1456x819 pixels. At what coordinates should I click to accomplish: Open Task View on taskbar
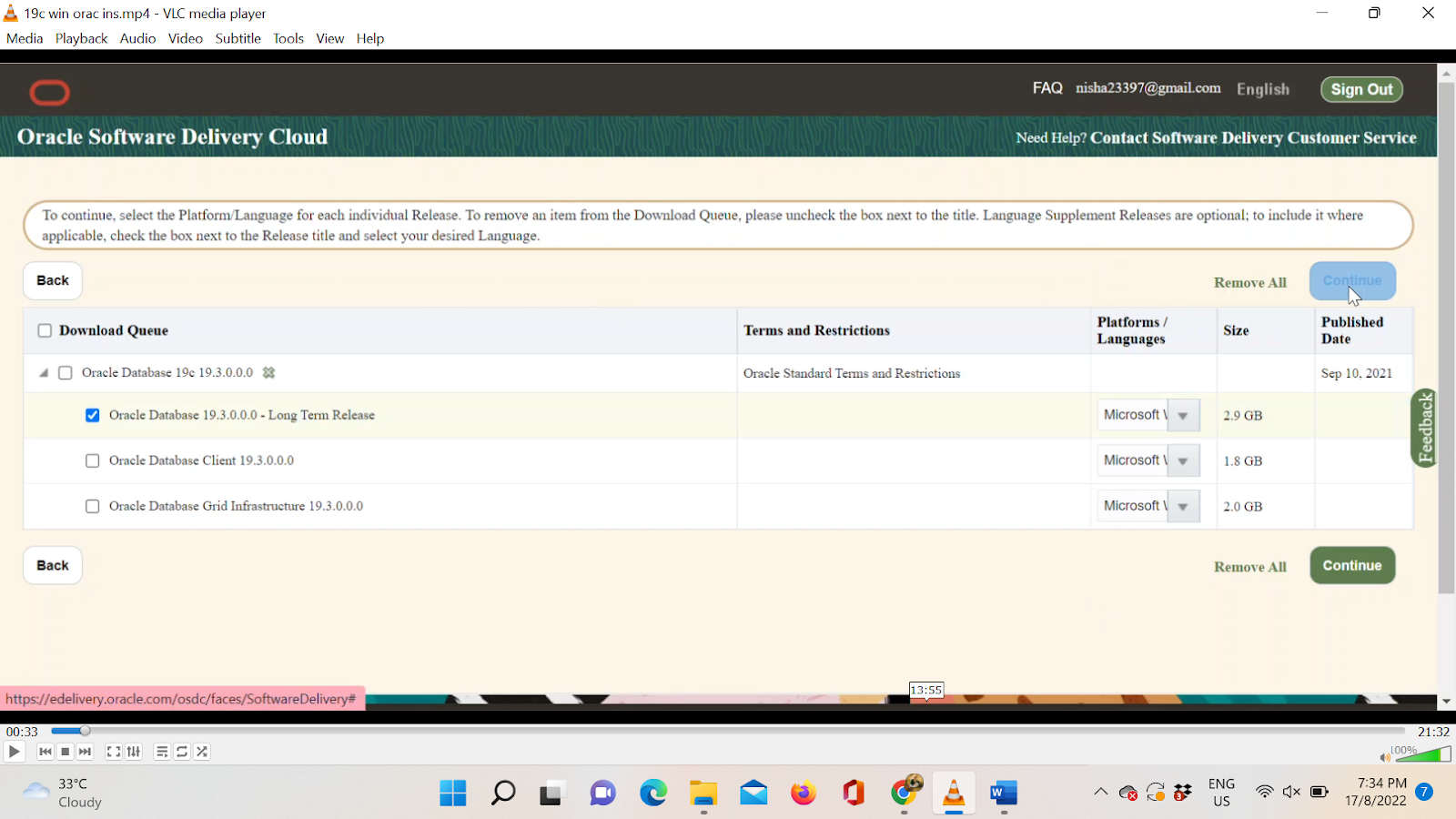point(551,794)
